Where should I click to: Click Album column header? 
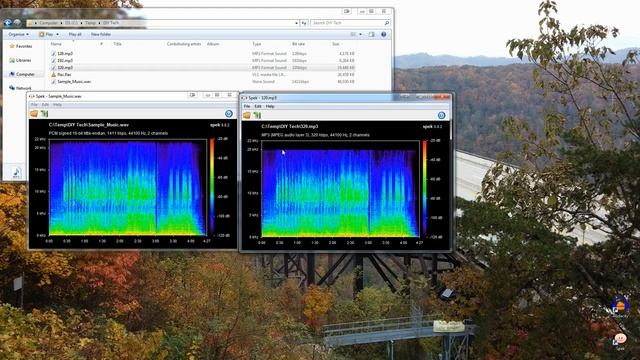pos(213,44)
